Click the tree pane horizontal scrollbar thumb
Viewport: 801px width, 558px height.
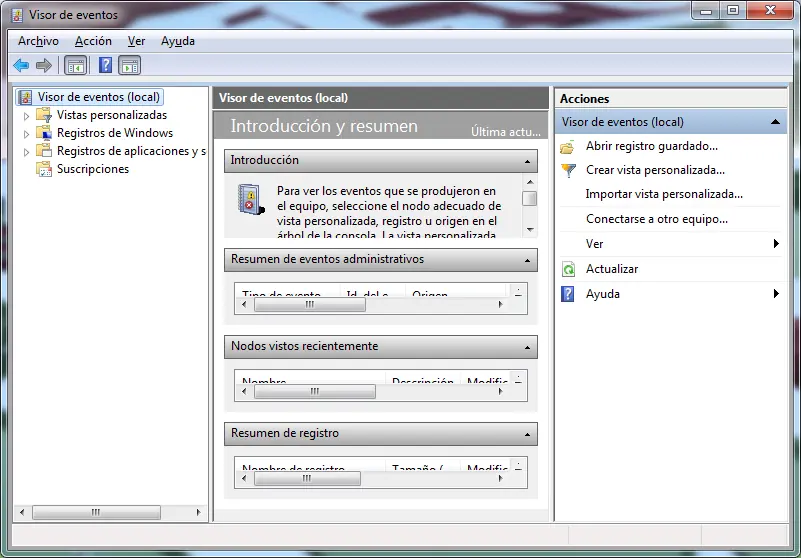(96, 512)
